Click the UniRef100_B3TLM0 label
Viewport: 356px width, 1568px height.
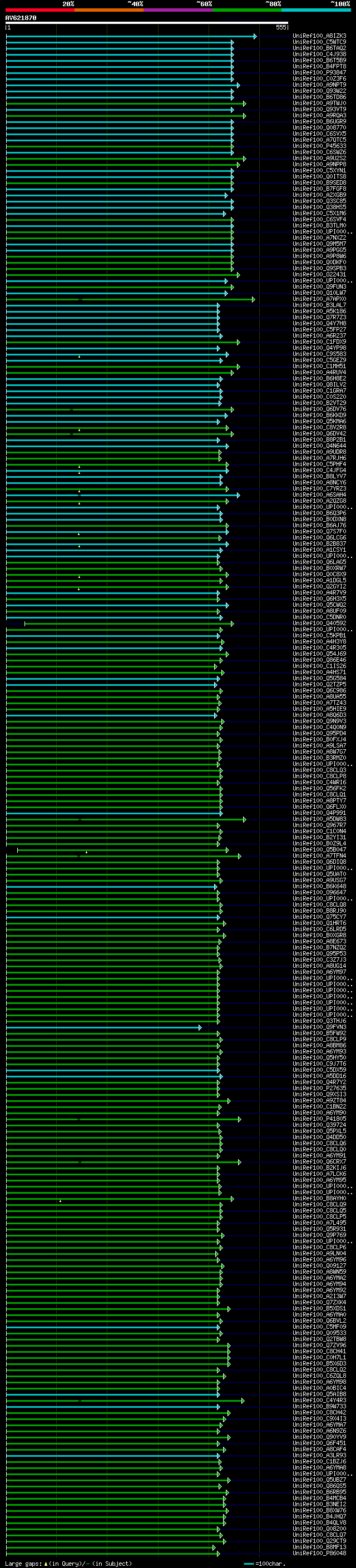click(x=319, y=226)
